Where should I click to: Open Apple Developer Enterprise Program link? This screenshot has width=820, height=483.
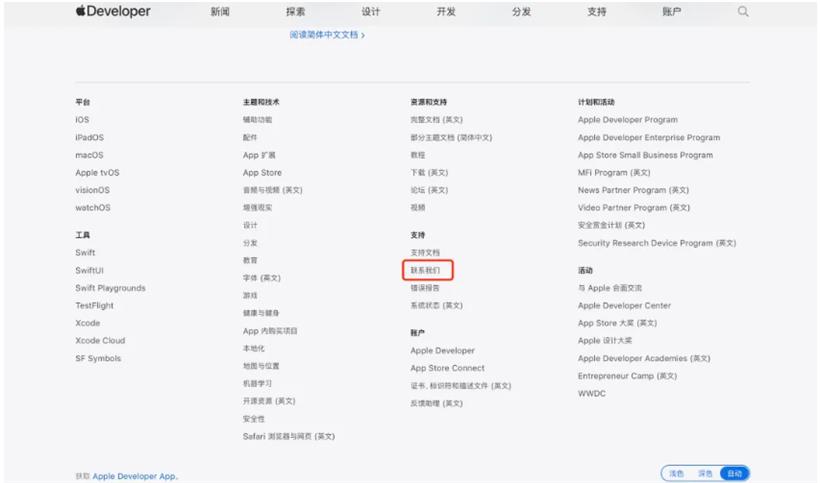tap(649, 137)
